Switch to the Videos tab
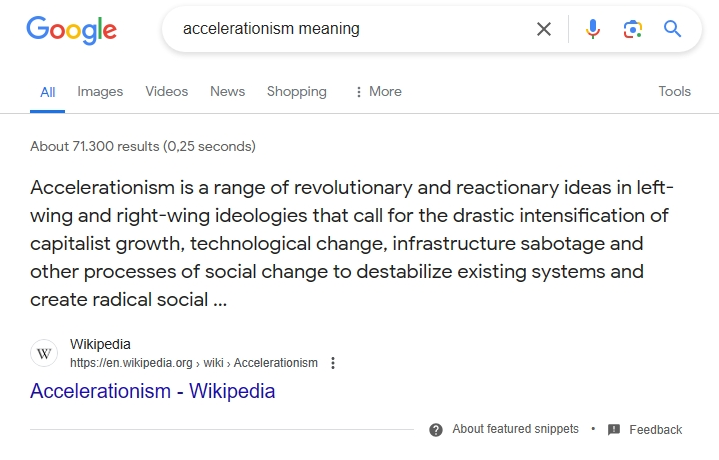This screenshot has height=460, width=719. point(166,91)
